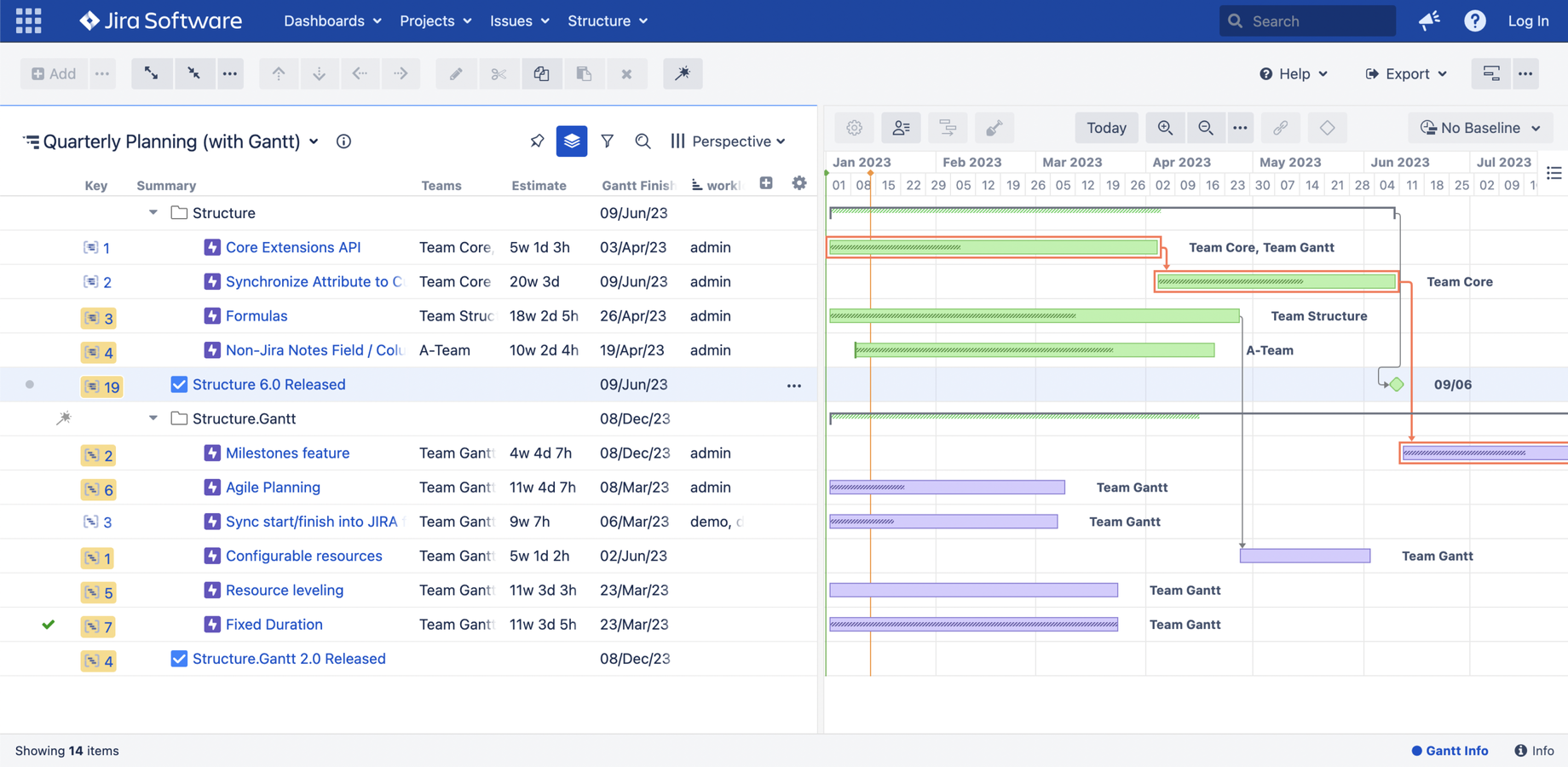The height and width of the screenshot is (767, 1568).
Task: Open the Structure menu
Action: (607, 20)
